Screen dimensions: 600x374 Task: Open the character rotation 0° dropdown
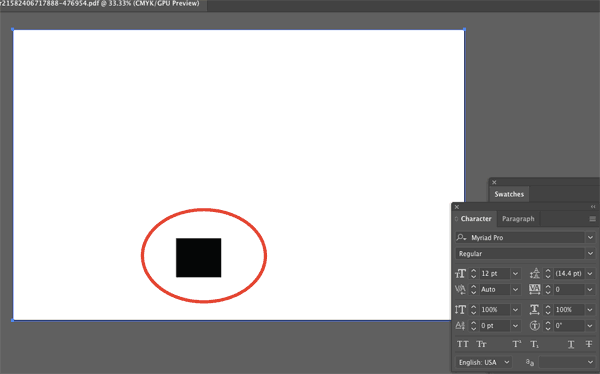(590, 326)
